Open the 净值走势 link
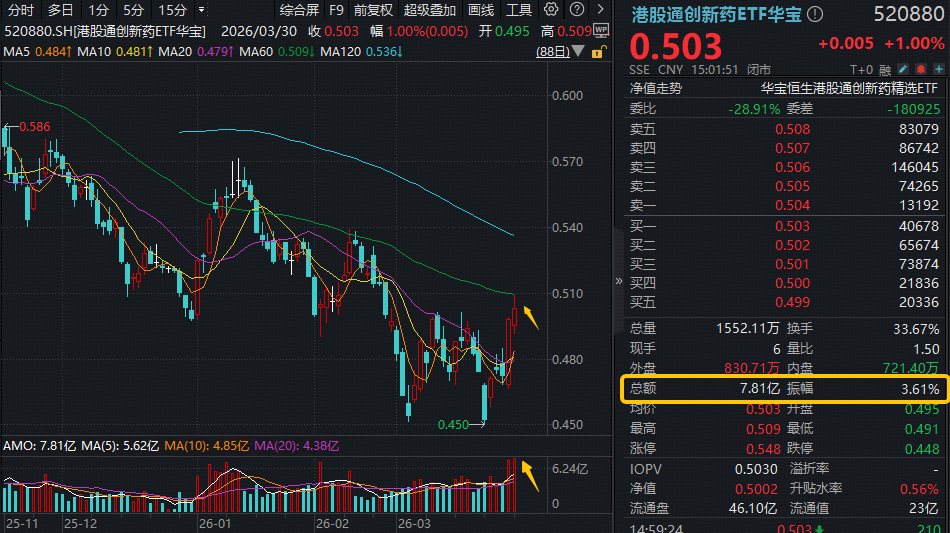The width and height of the screenshot is (950, 533). coord(655,88)
